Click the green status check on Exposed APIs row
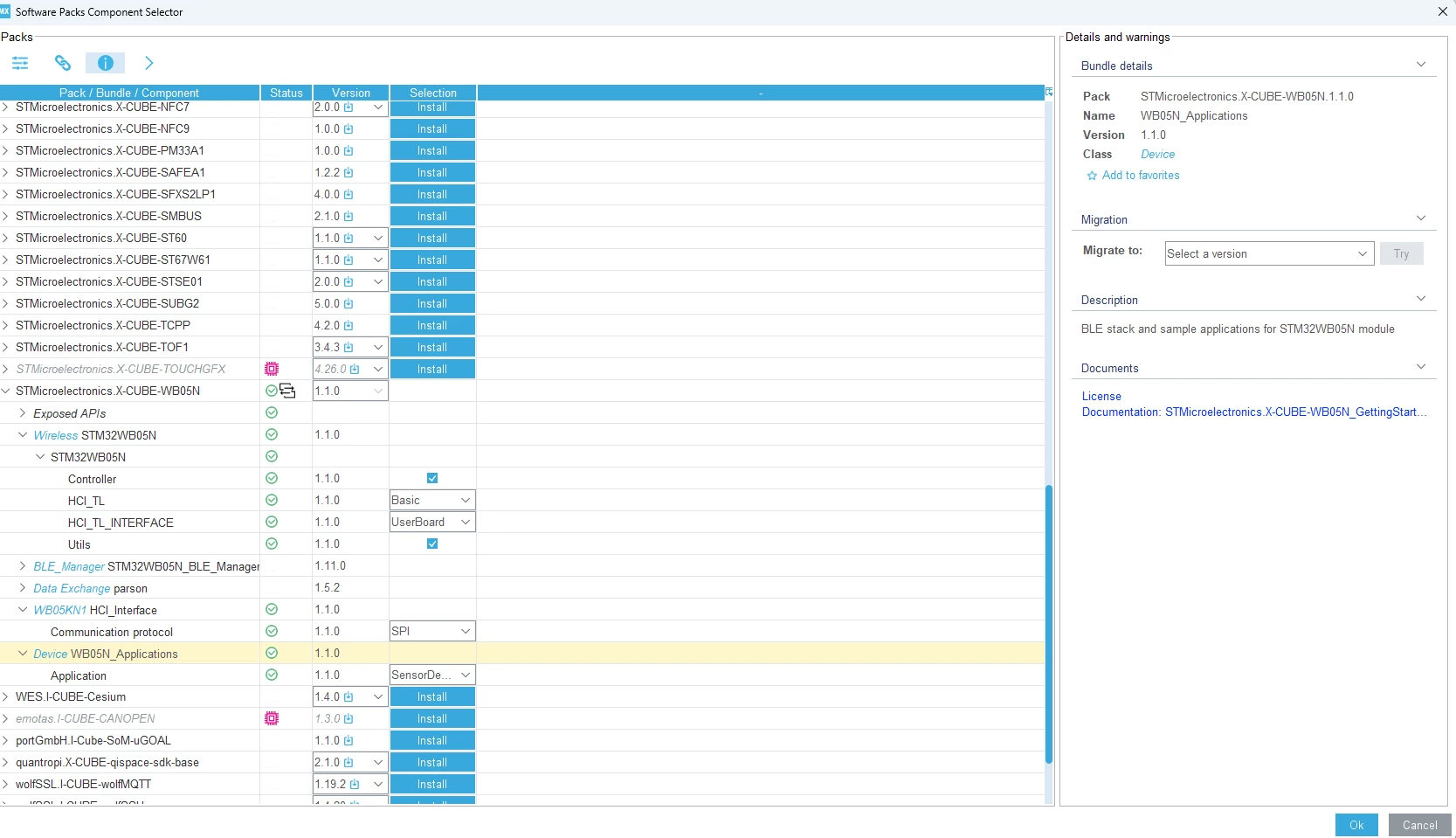The height and width of the screenshot is (838, 1456). [272, 412]
